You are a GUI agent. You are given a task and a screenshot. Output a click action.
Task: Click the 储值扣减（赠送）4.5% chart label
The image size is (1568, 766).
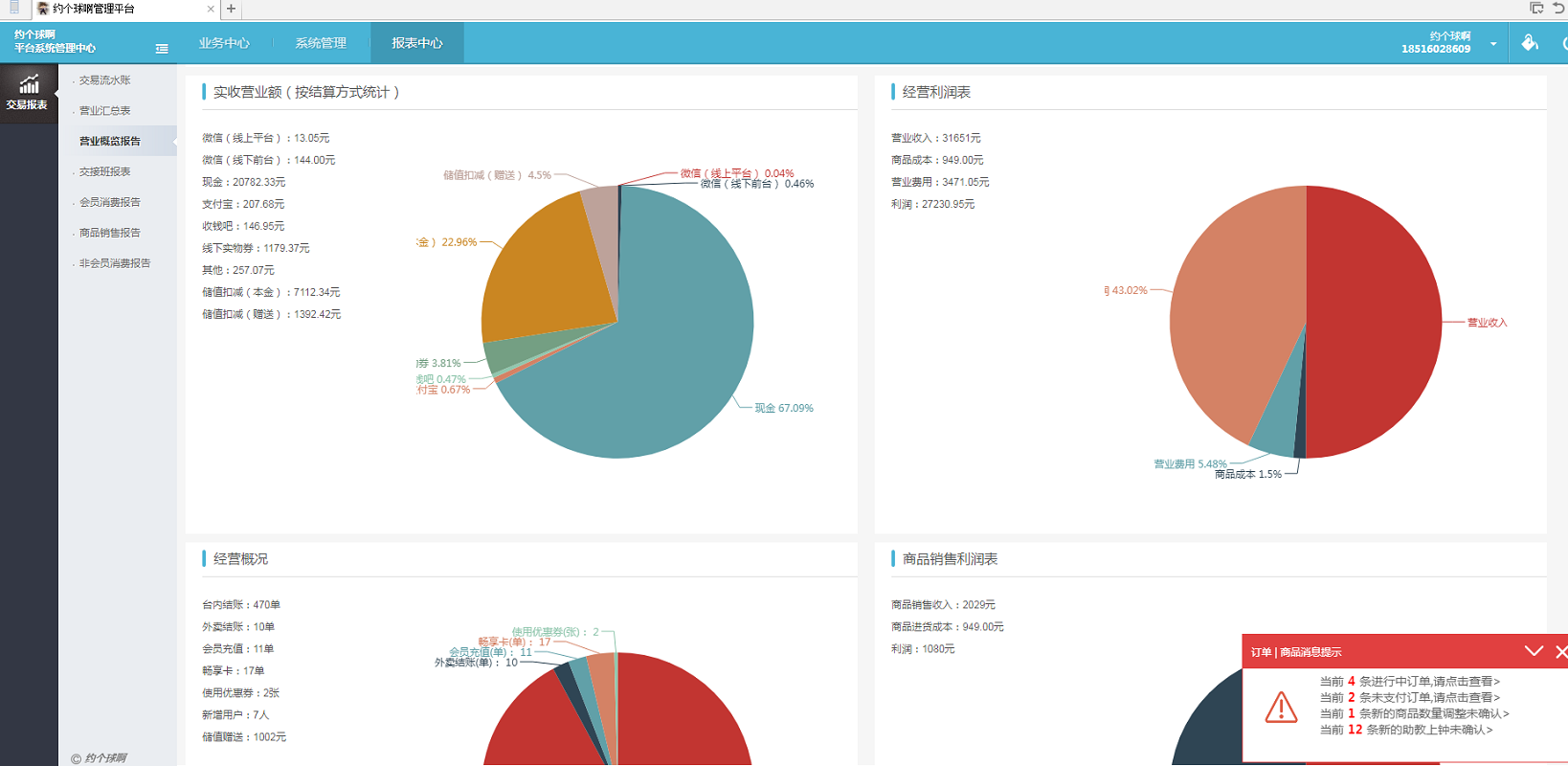click(x=497, y=175)
